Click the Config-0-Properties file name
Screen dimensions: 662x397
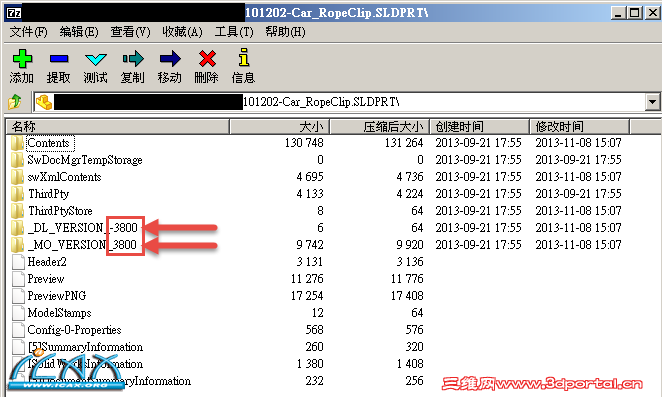tap(74, 330)
